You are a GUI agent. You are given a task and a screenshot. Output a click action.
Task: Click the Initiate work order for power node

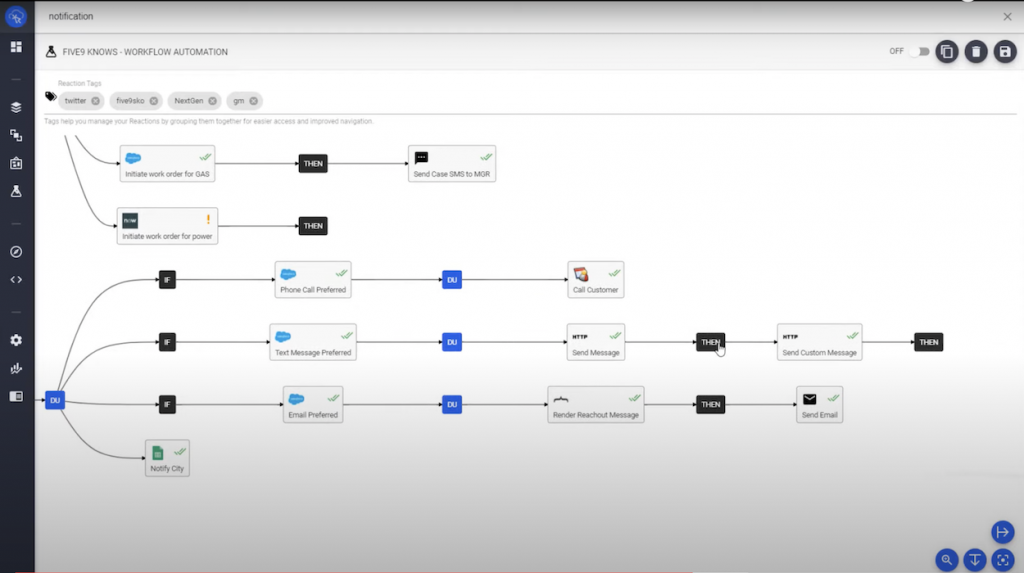[167, 227]
